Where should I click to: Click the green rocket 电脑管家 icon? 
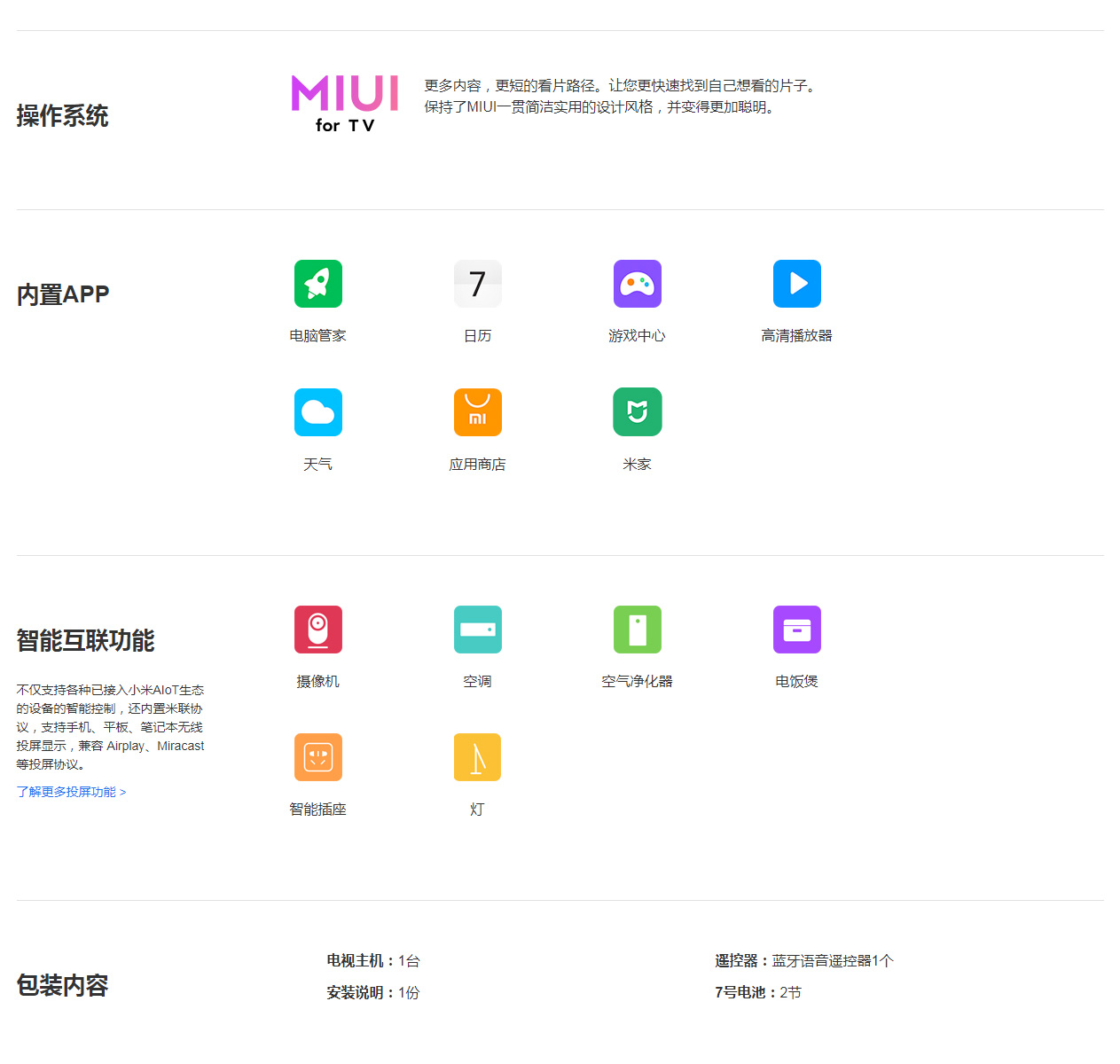tap(317, 284)
